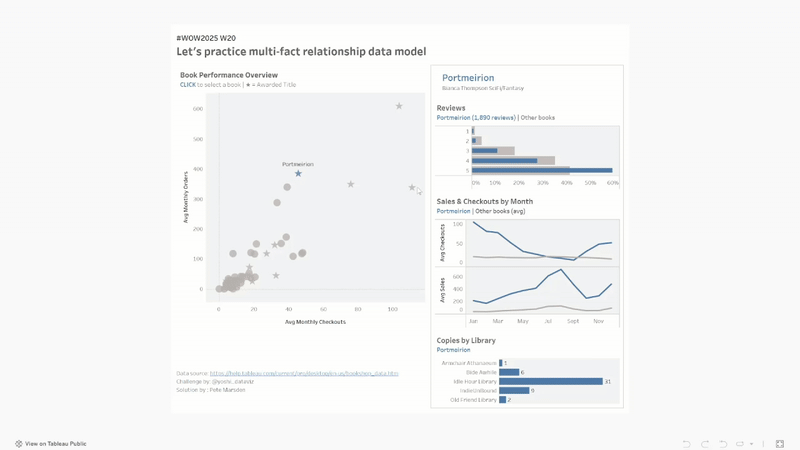800x450 pixels.
Task: Click the Copies by Library section heading
Action: 466,341
